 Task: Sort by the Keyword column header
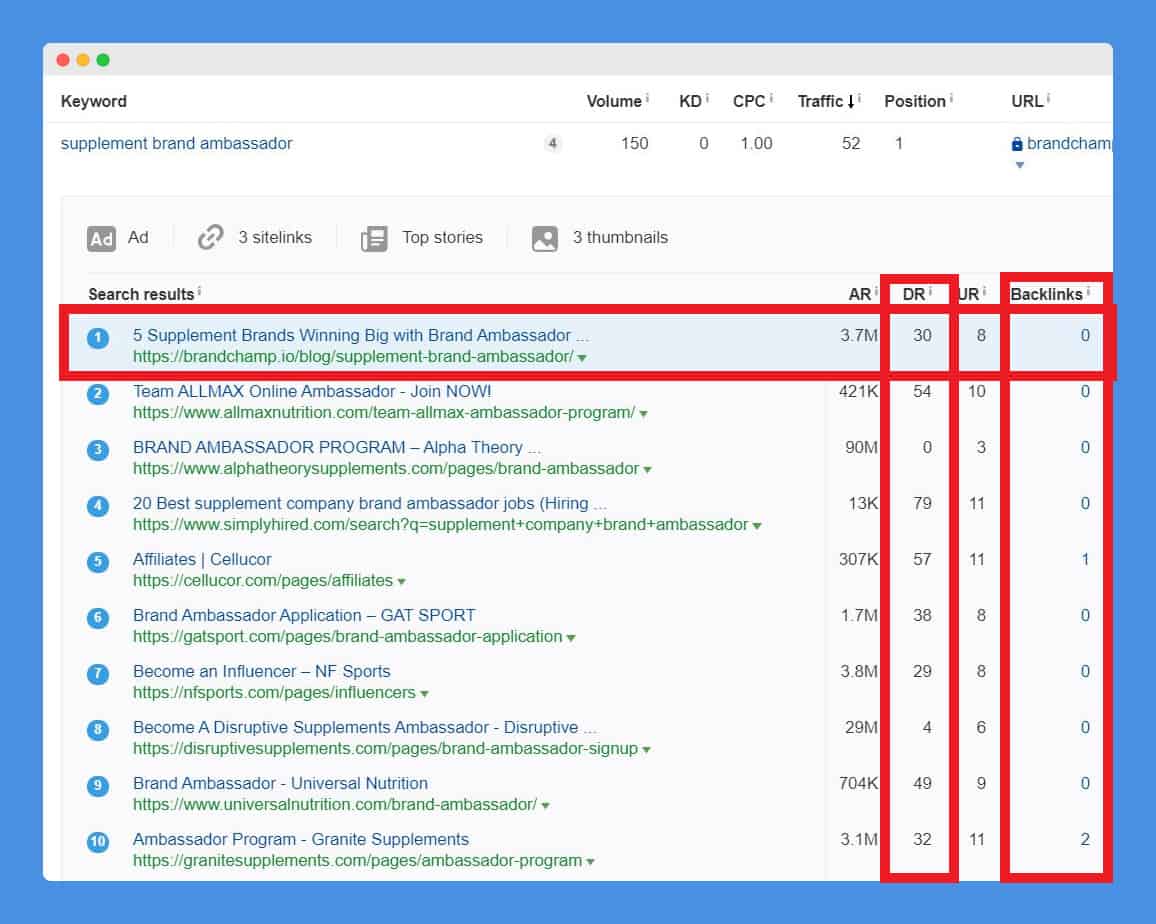[94, 102]
